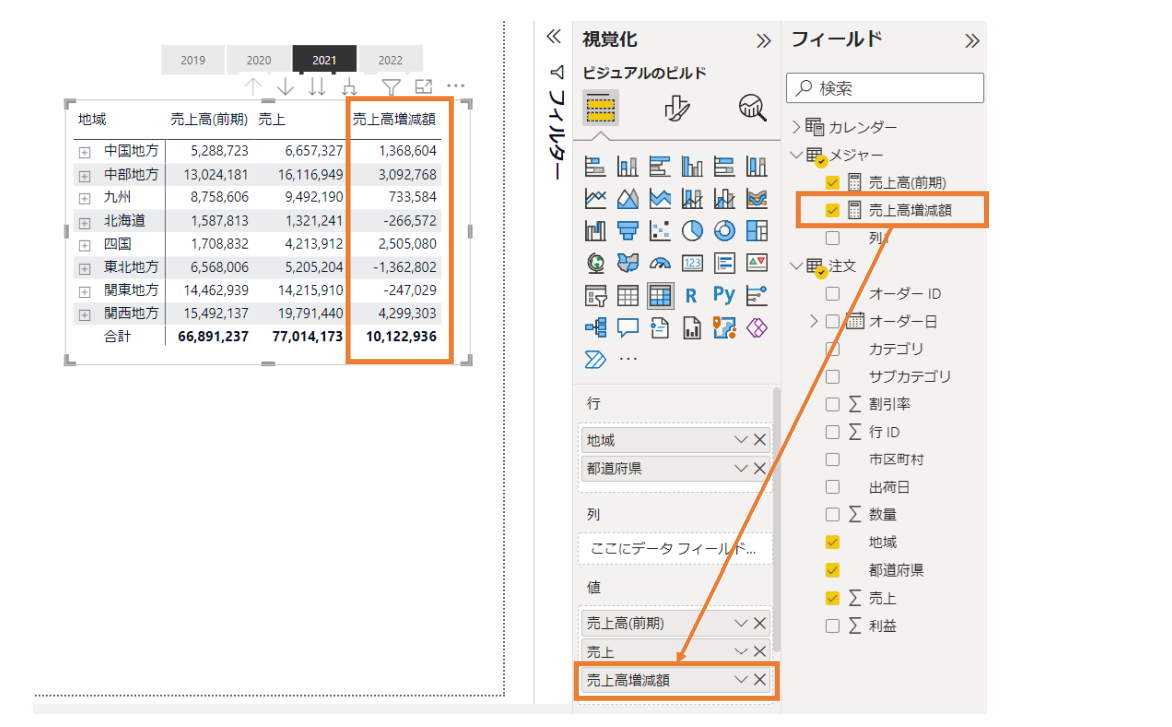Open filters on the matrix visual
Viewport: 1172px width, 727px height.
[389, 85]
